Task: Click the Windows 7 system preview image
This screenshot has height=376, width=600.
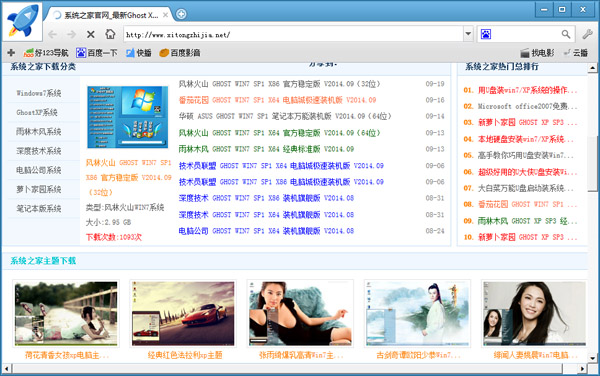Action: pos(127,117)
